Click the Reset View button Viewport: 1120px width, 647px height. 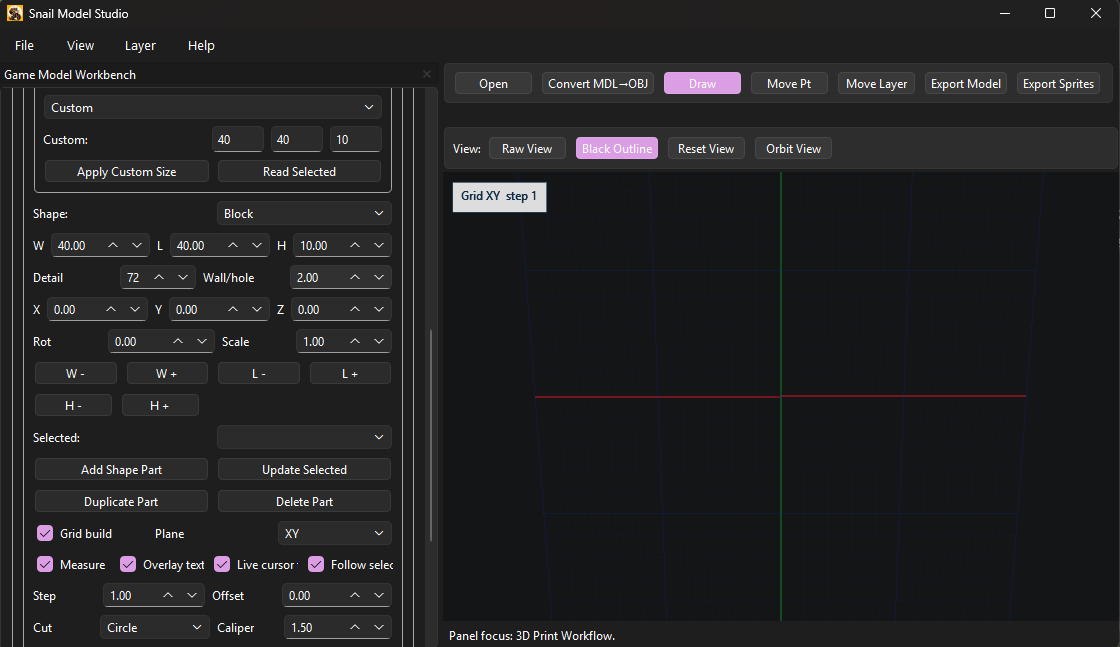tap(706, 149)
